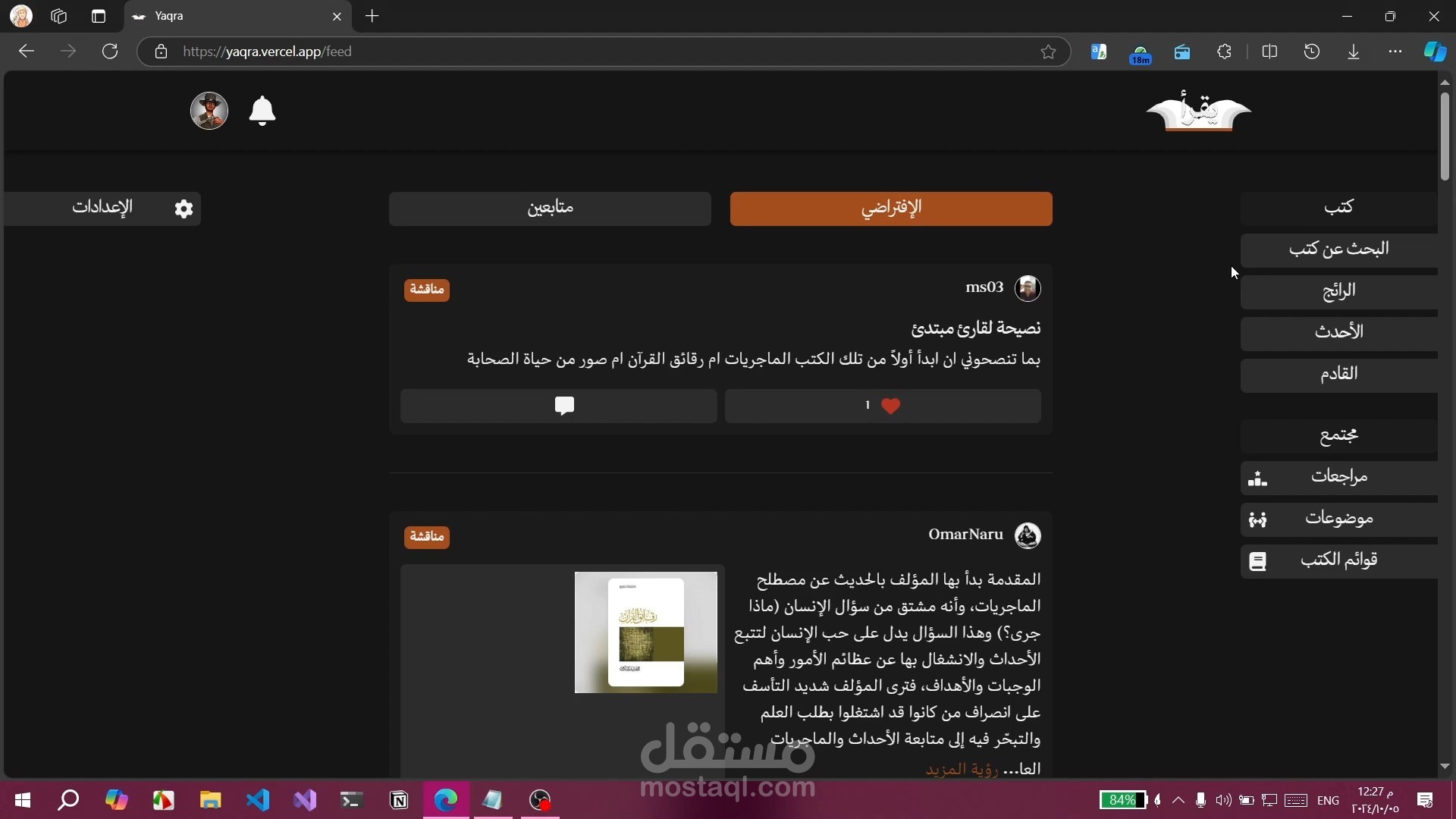Favorite this page with the star icon
The image size is (1456, 819).
1048,52
